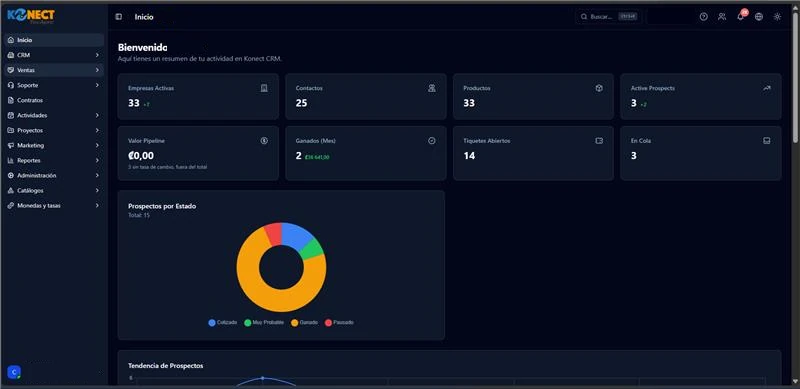Open the Productos card showing 33

click(x=533, y=96)
